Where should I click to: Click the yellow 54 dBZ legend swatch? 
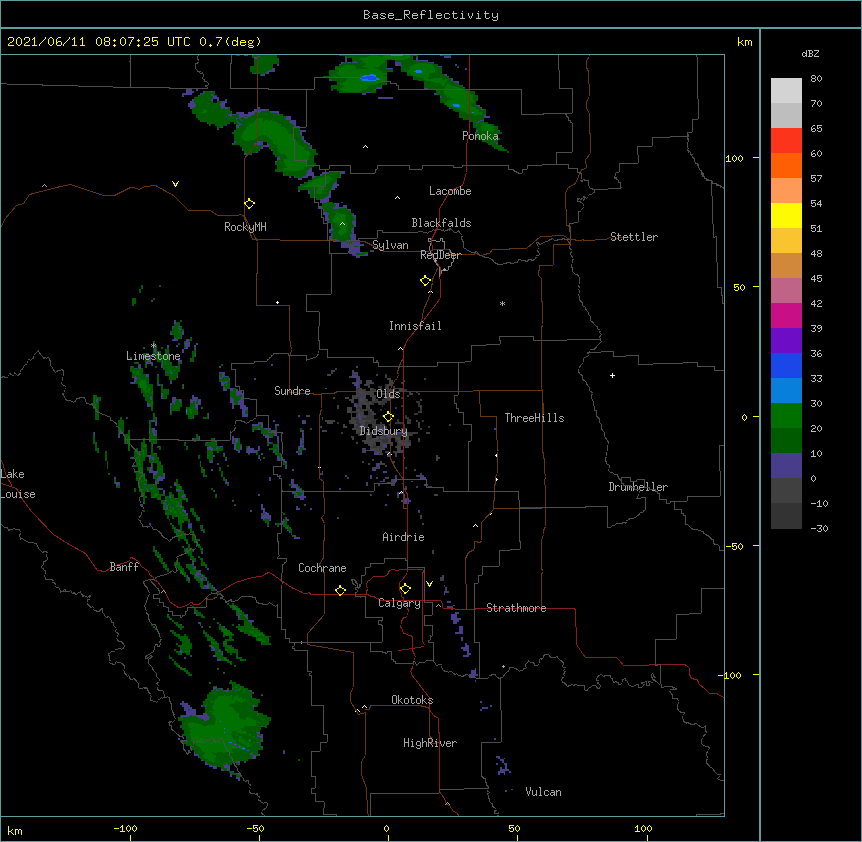click(786, 215)
